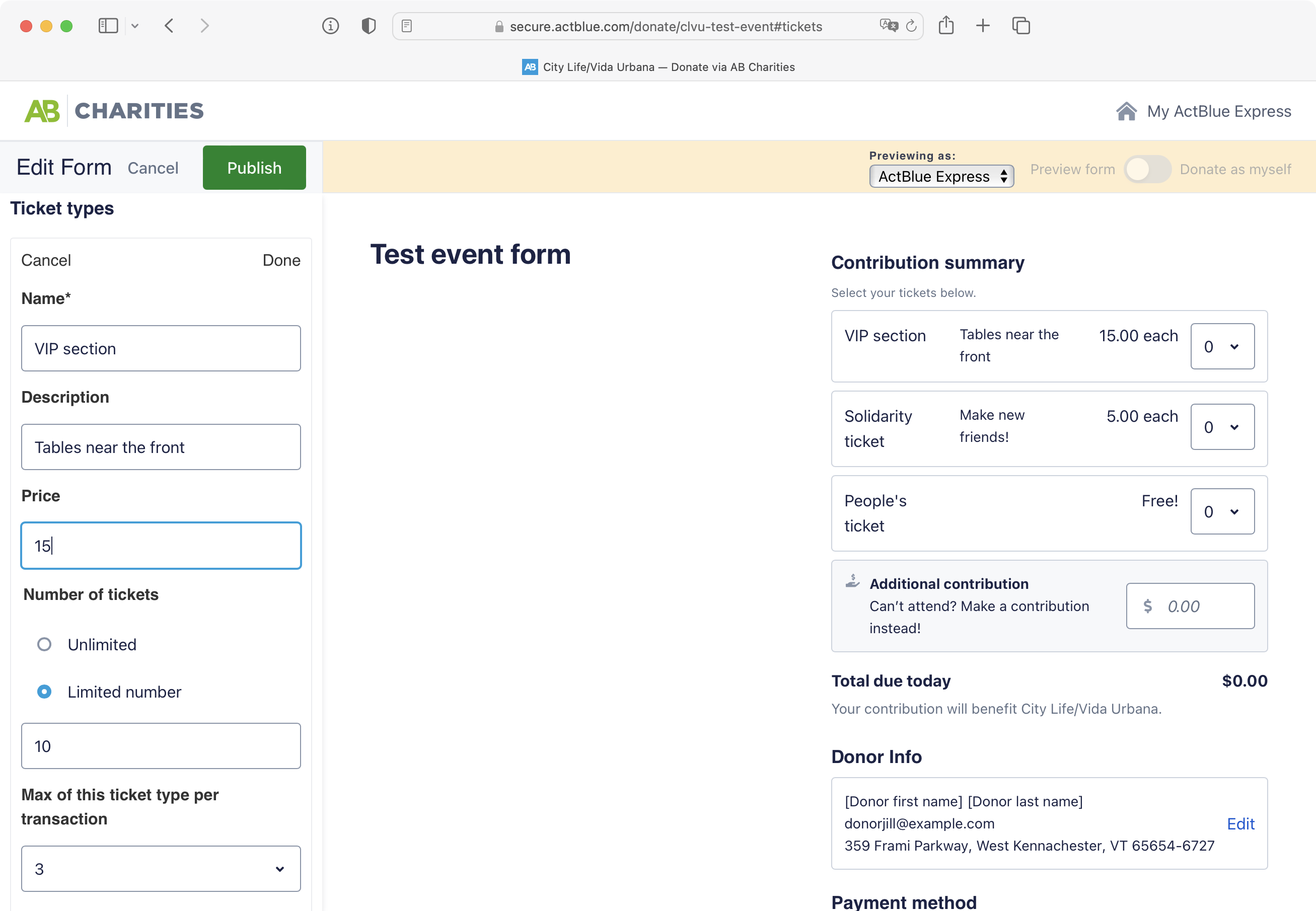The height and width of the screenshot is (911, 1316).
Task: Open the Previewing as ActBlue Express dropdown
Action: tap(941, 176)
